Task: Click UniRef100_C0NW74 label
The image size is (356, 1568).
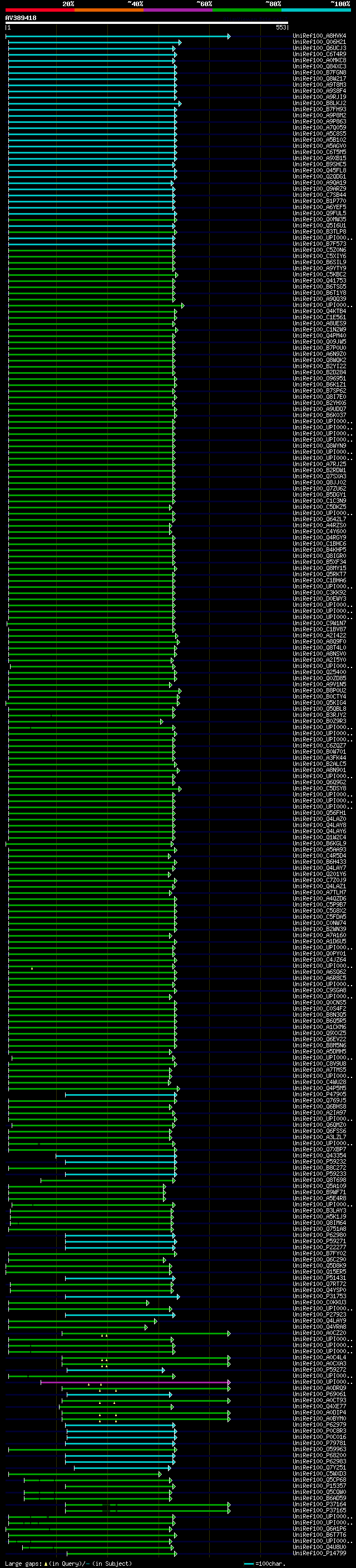Action: coord(319,923)
